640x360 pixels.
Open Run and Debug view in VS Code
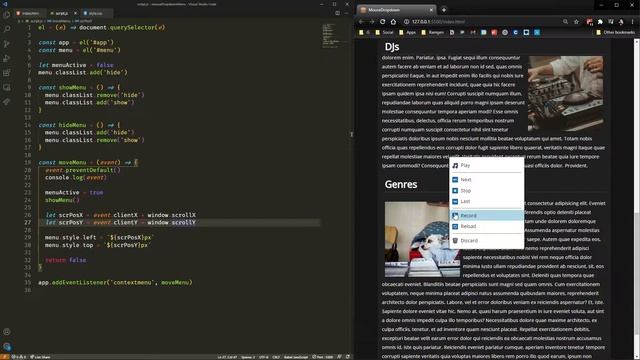[x=7, y=58]
